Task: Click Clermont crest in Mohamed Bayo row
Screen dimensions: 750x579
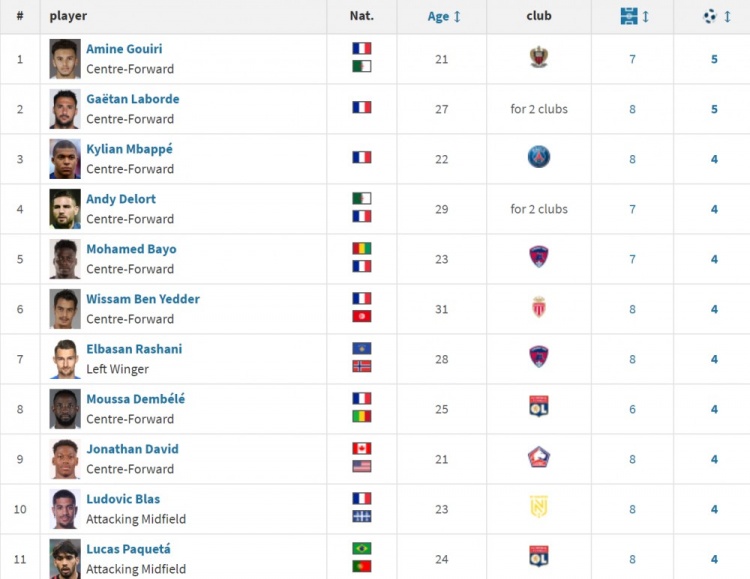Action: pos(539,256)
